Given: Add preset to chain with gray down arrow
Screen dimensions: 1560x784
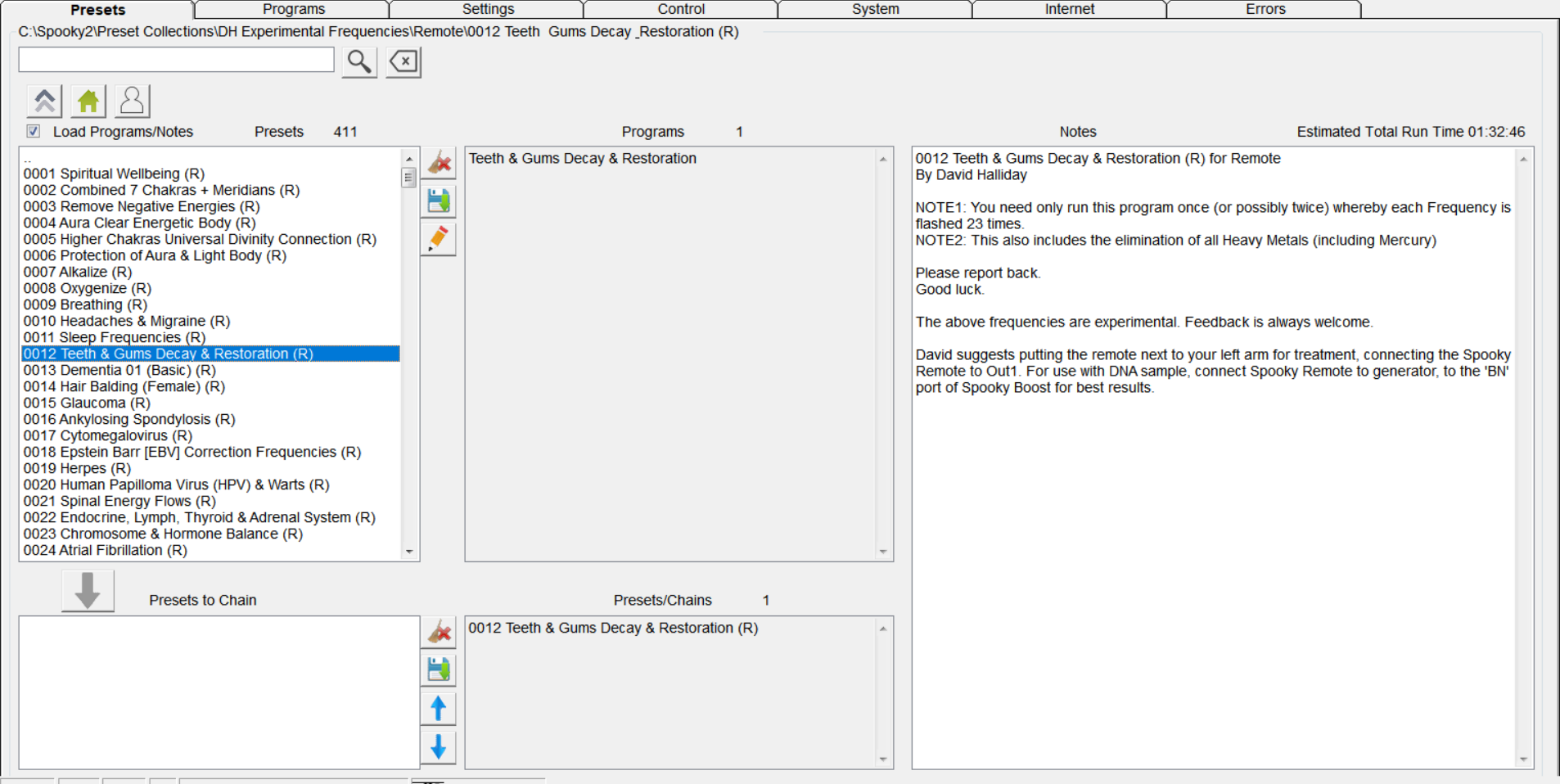Looking at the screenshot, I should 88,591.
